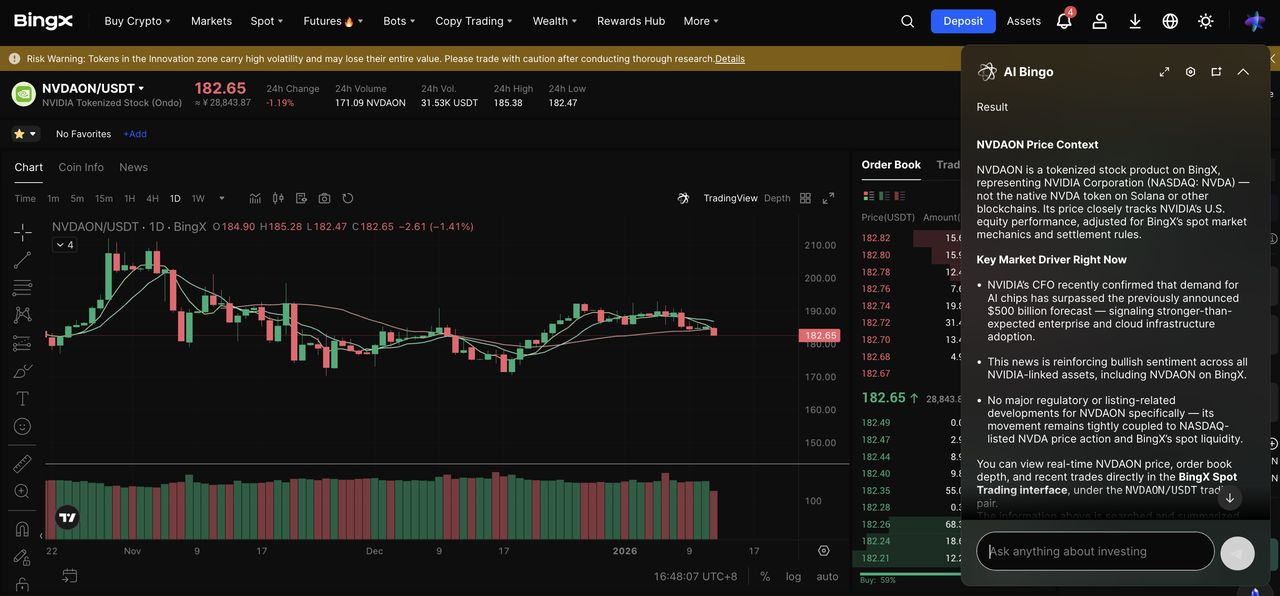Open the risk warning Details link

[730, 59]
